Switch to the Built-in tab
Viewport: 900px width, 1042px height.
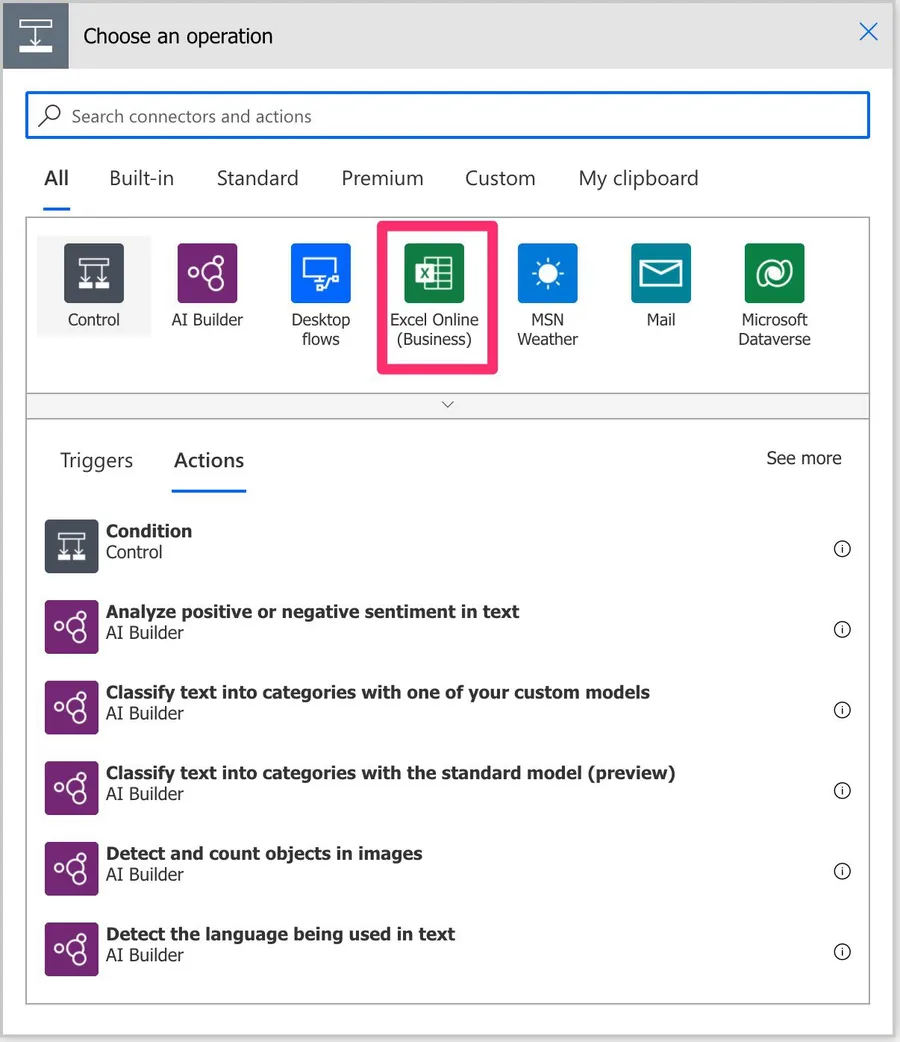click(x=141, y=179)
